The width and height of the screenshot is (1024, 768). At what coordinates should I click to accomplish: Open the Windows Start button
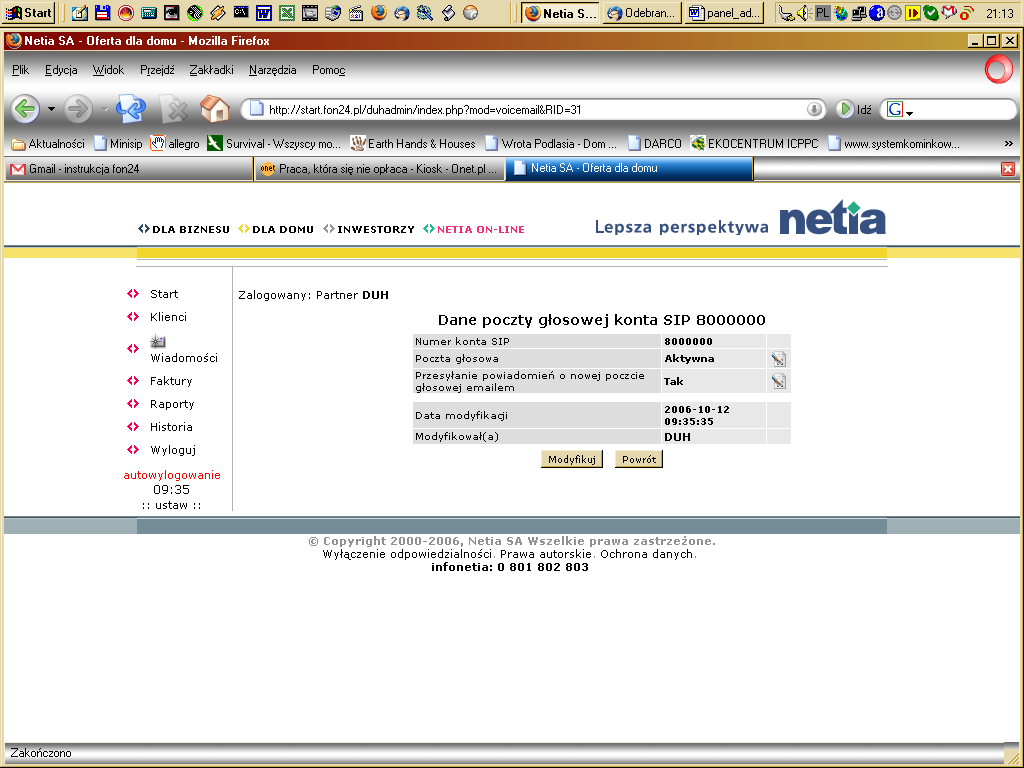pyautogui.click(x=28, y=12)
